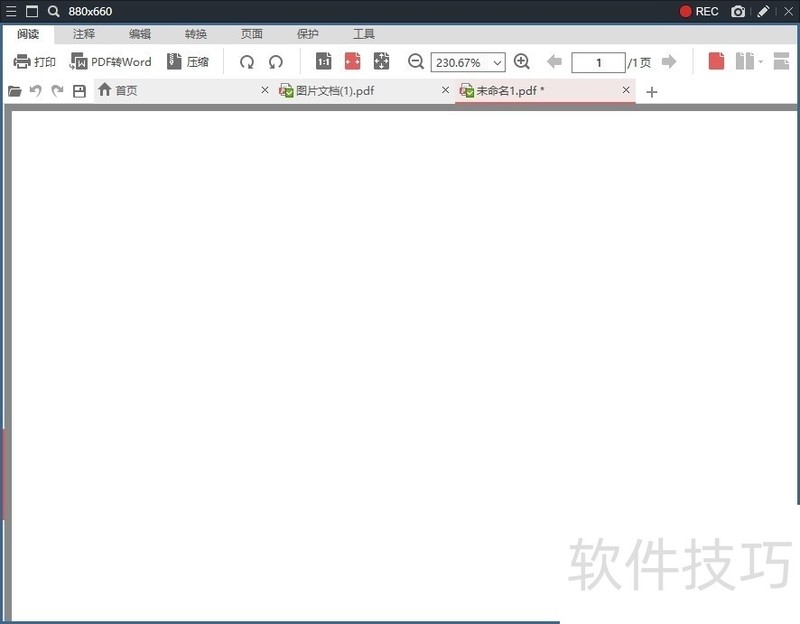
Task: Click the 打印 print button
Action: coord(34,62)
